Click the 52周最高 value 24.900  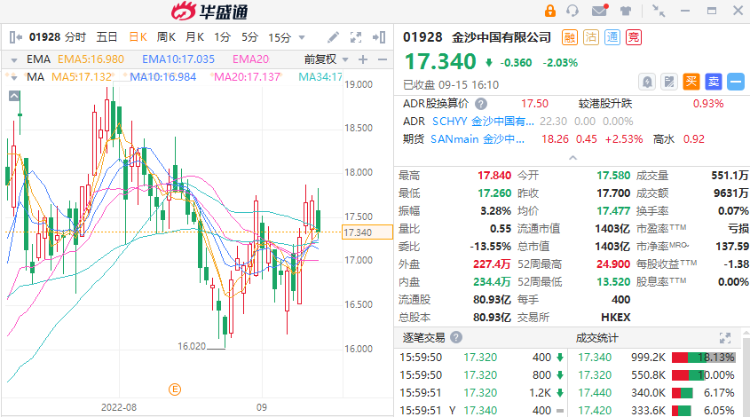613,264
